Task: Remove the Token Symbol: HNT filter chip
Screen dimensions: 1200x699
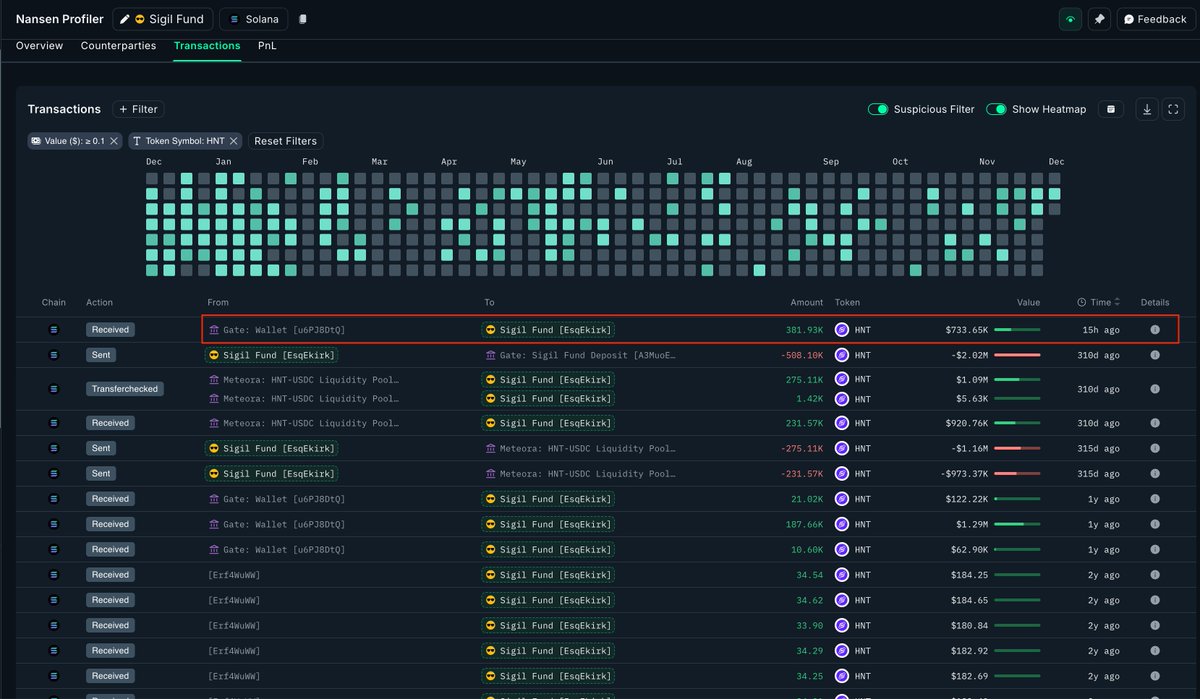Action: coord(234,141)
